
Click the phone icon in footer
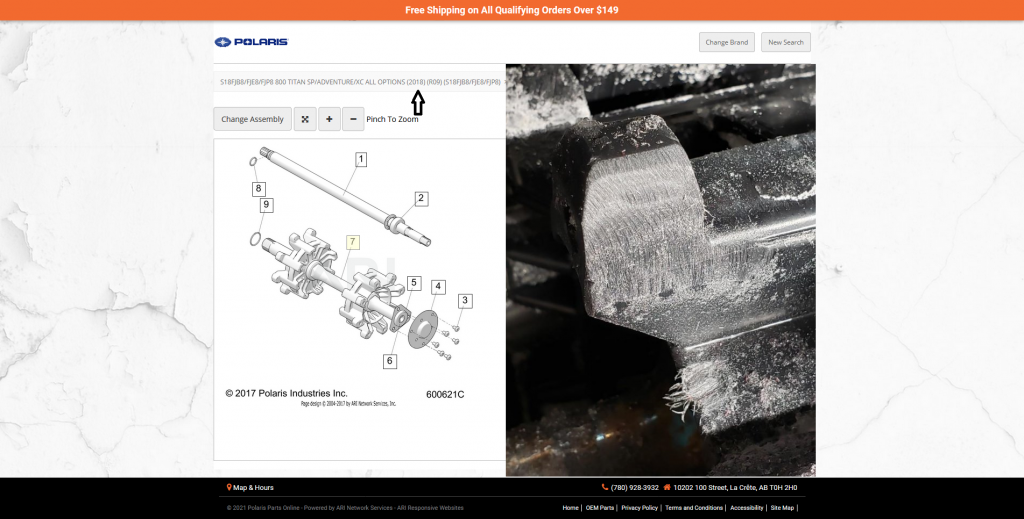[x=605, y=487]
